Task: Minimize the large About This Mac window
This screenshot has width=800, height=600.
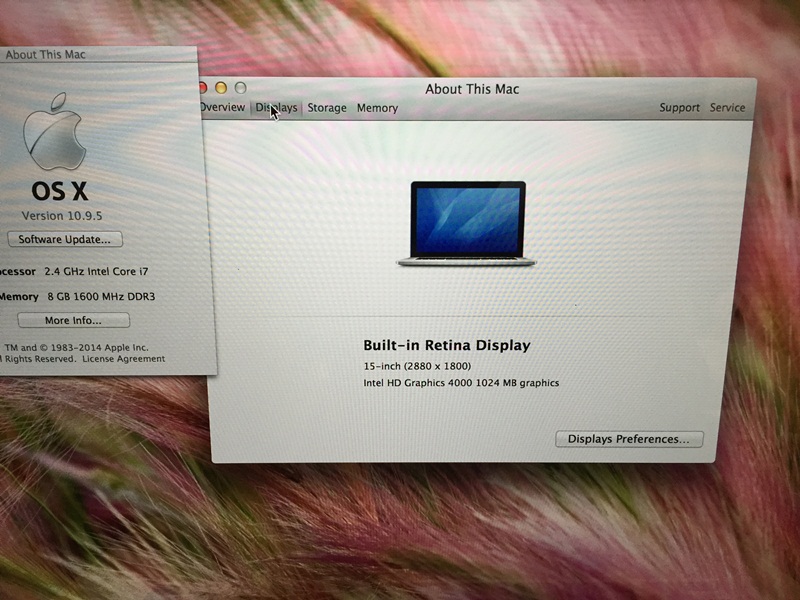Action: [x=221, y=88]
